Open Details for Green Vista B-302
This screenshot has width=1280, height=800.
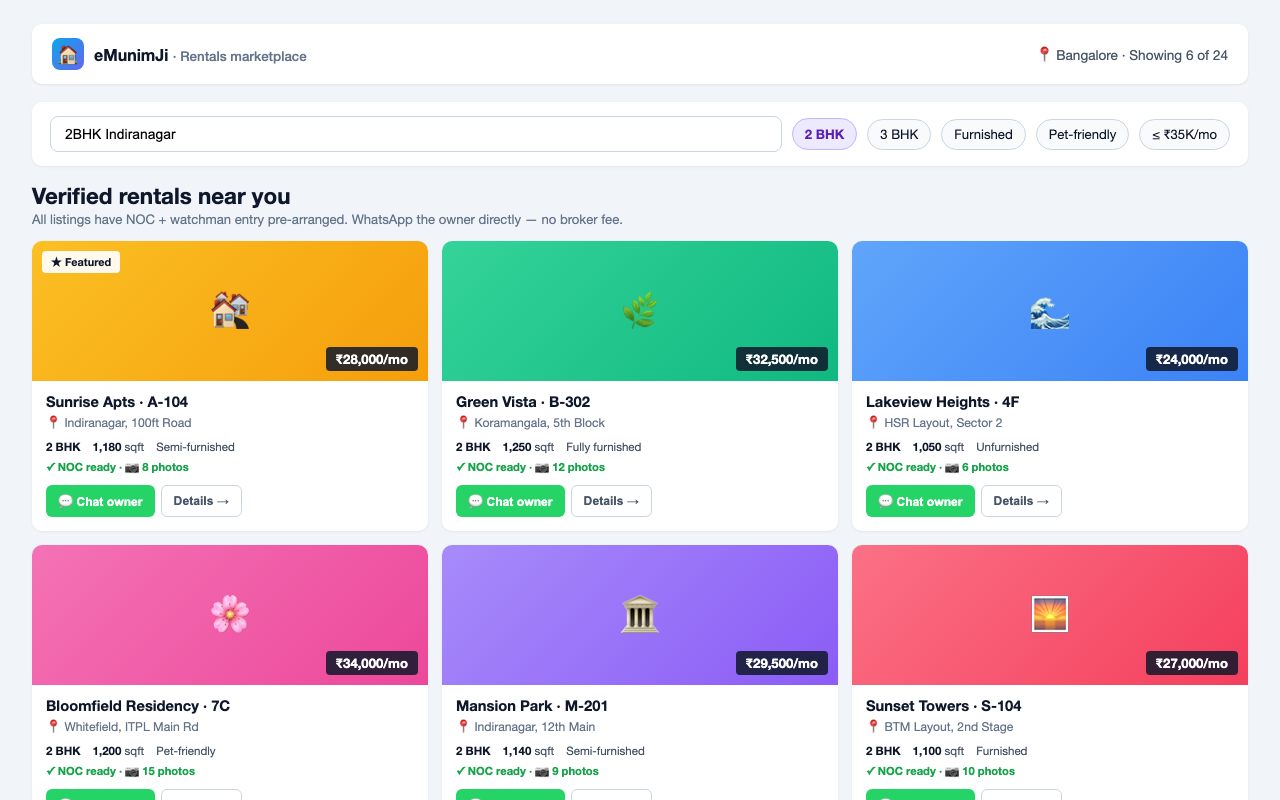point(611,501)
